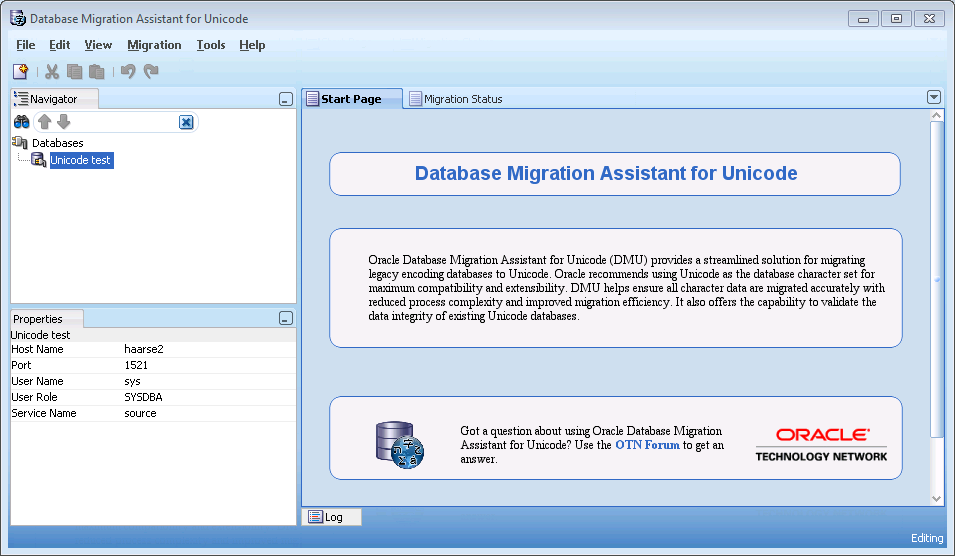
Task: Follow the OTN Forum link
Action: [x=647, y=445]
